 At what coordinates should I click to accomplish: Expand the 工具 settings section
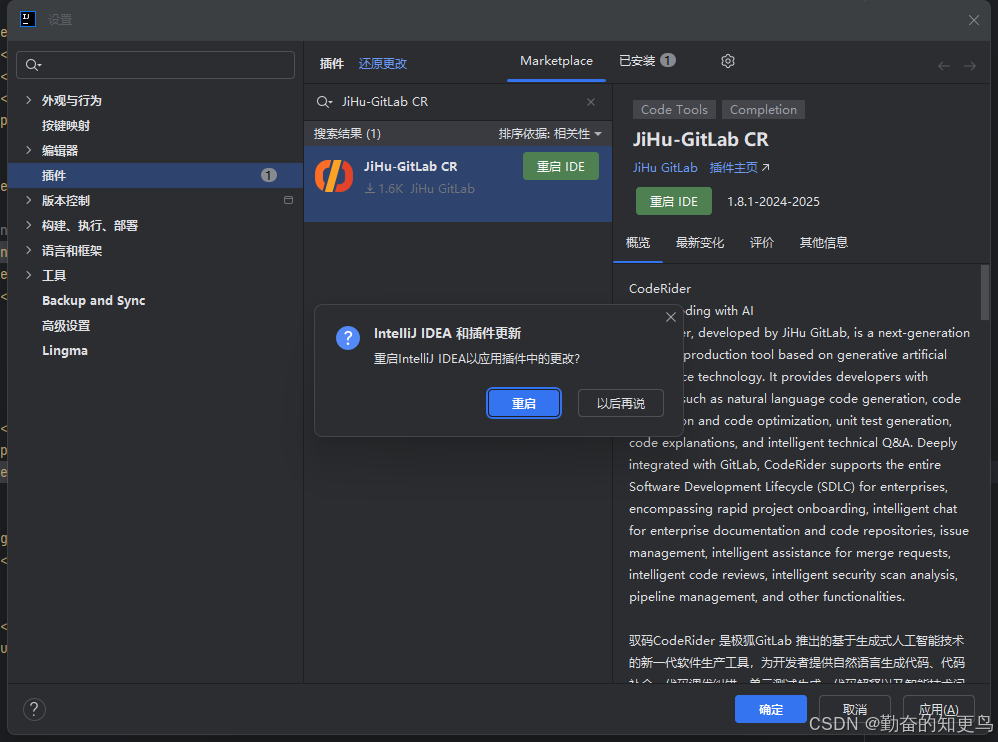click(x=28, y=275)
